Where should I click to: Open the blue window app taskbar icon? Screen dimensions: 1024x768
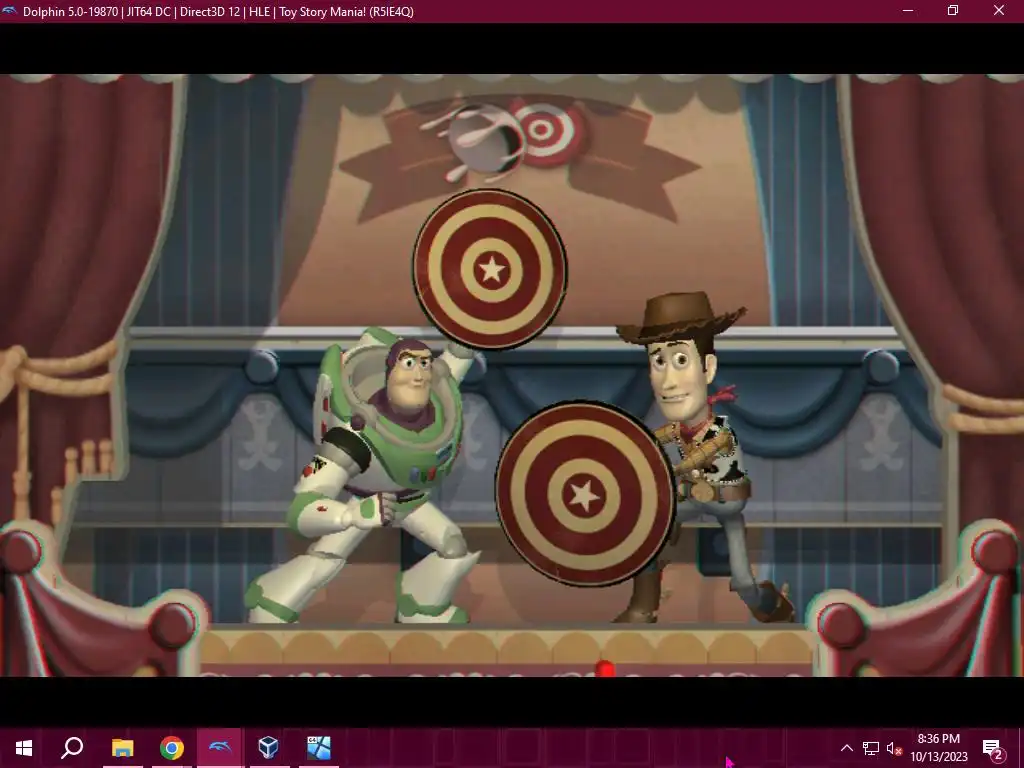coord(319,748)
